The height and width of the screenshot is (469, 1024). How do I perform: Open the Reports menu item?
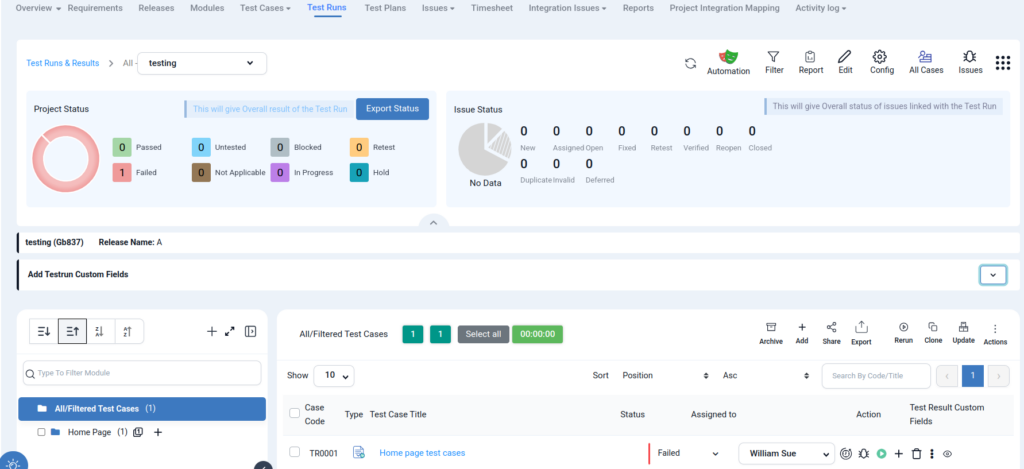(x=638, y=8)
